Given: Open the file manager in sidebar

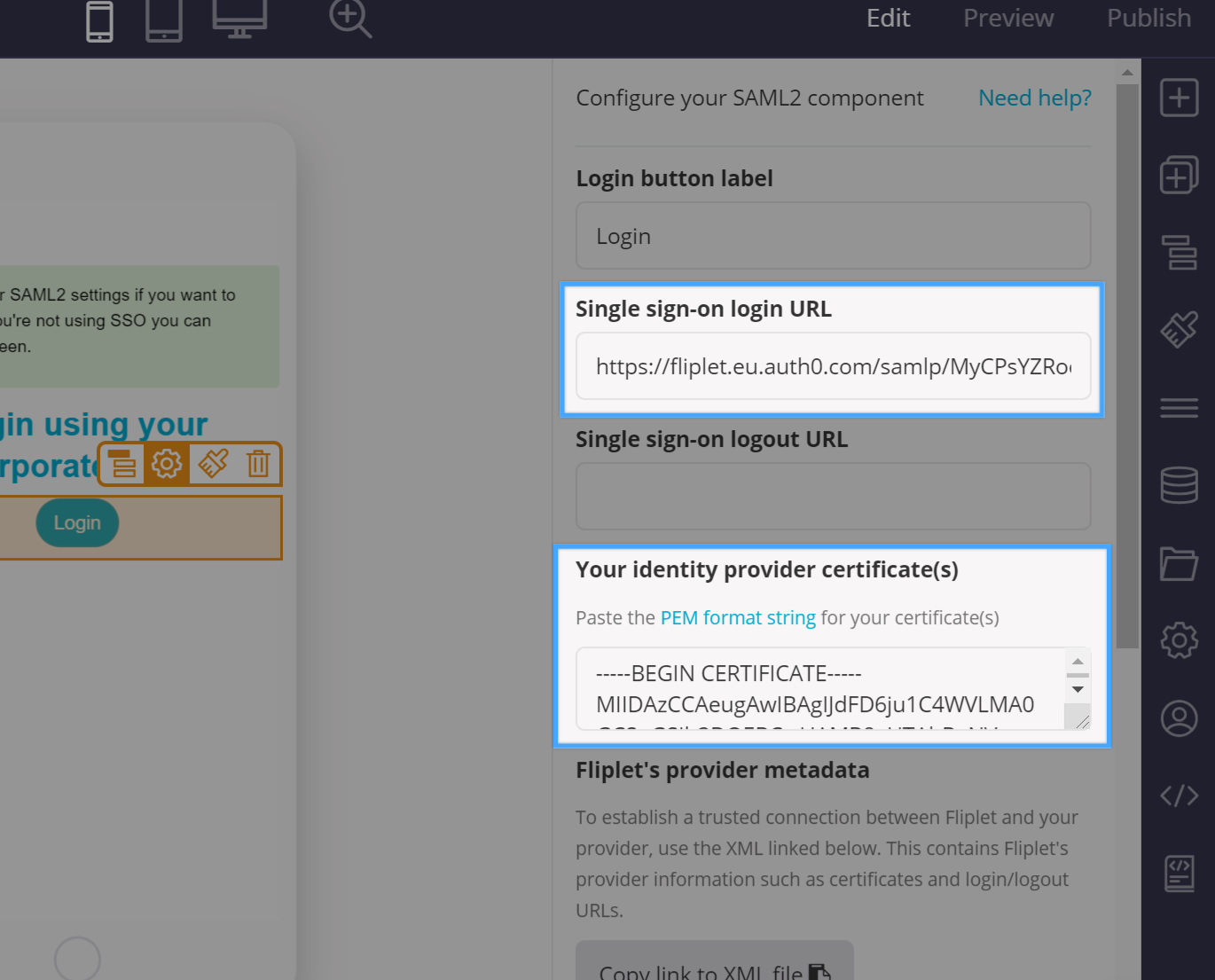Looking at the screenshot, I should coord(1179,564).
